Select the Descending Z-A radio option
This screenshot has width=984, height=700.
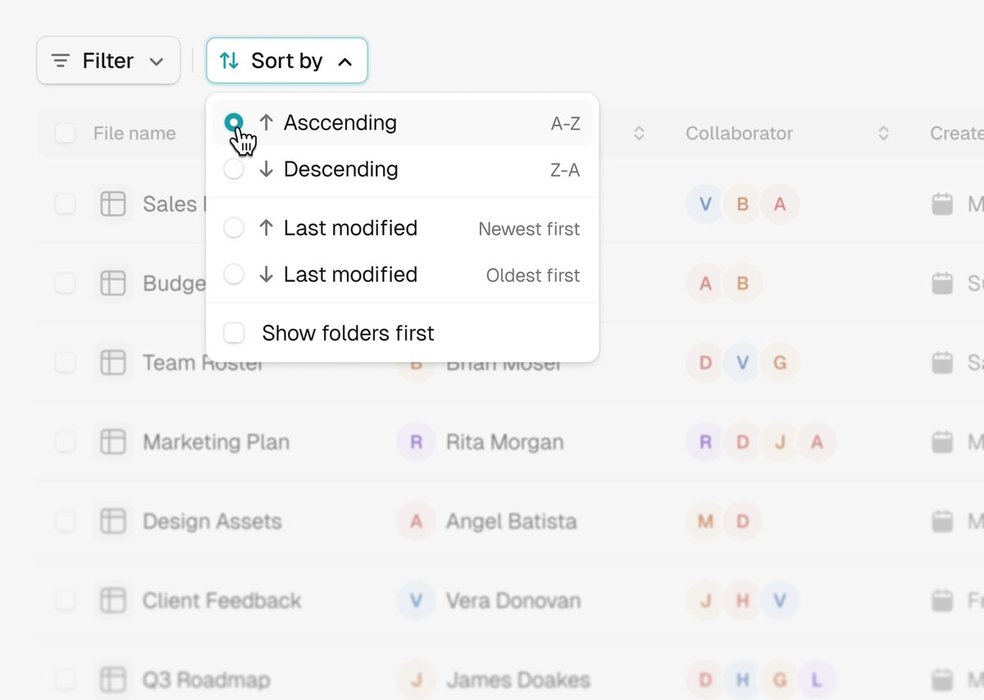[233, 169]
